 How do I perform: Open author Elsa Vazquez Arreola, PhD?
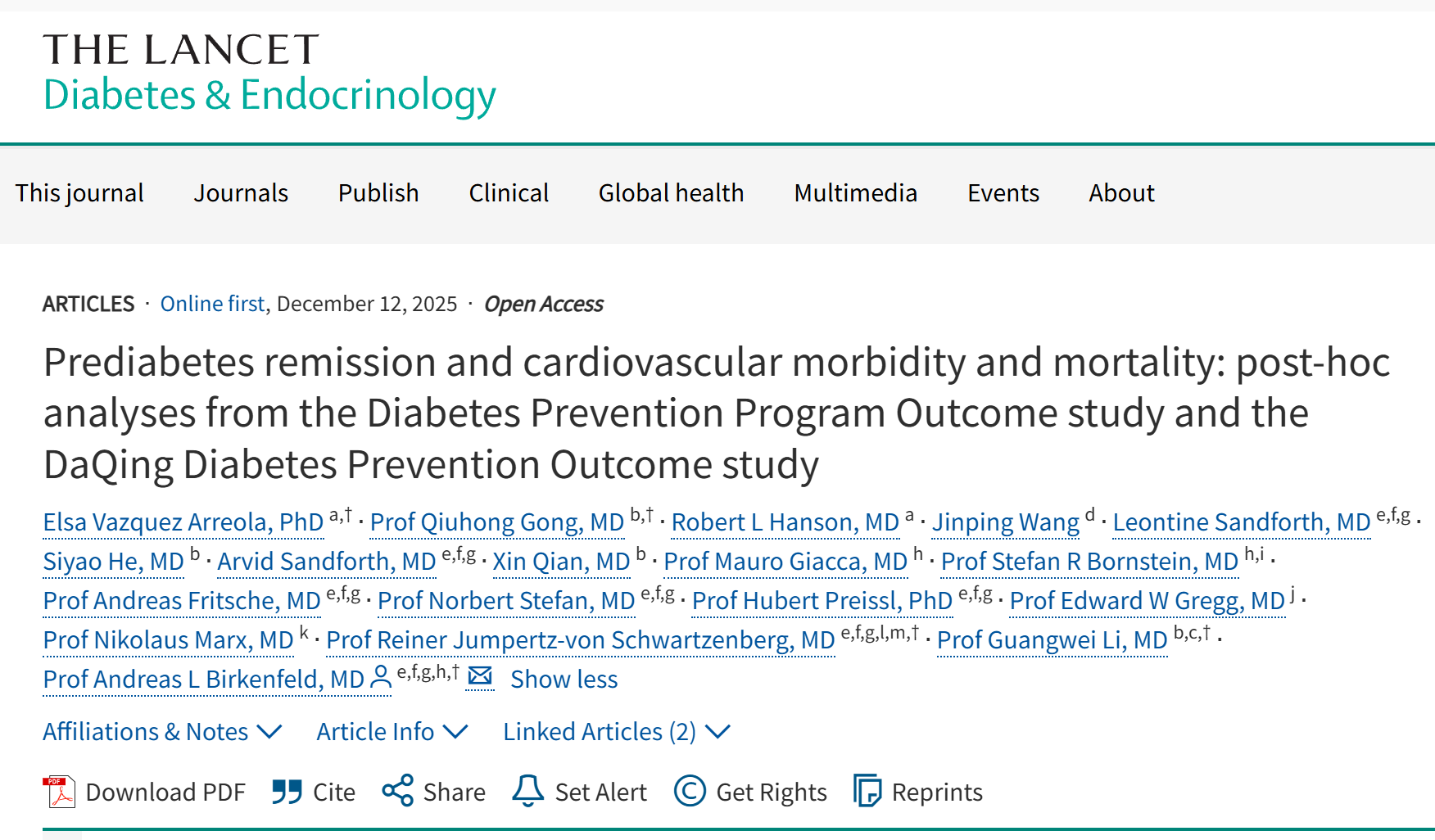(183, 522)
